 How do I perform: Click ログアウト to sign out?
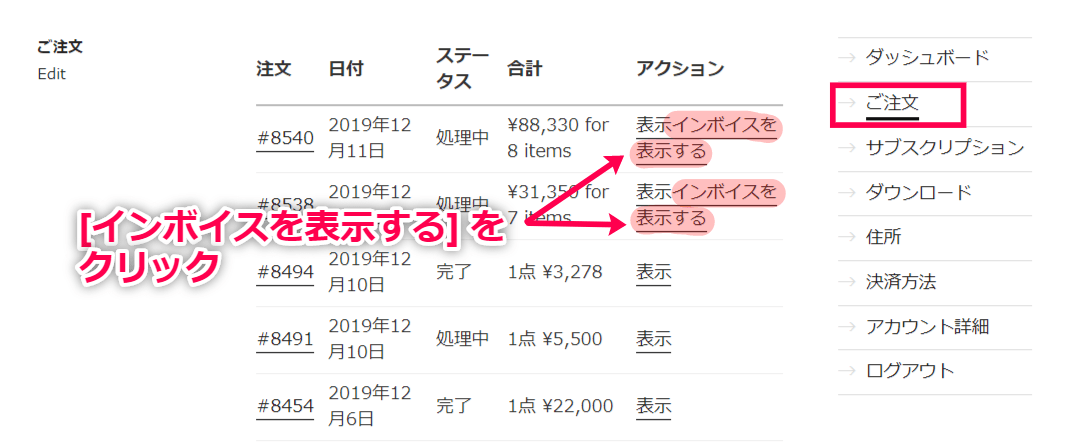(909, 371)
